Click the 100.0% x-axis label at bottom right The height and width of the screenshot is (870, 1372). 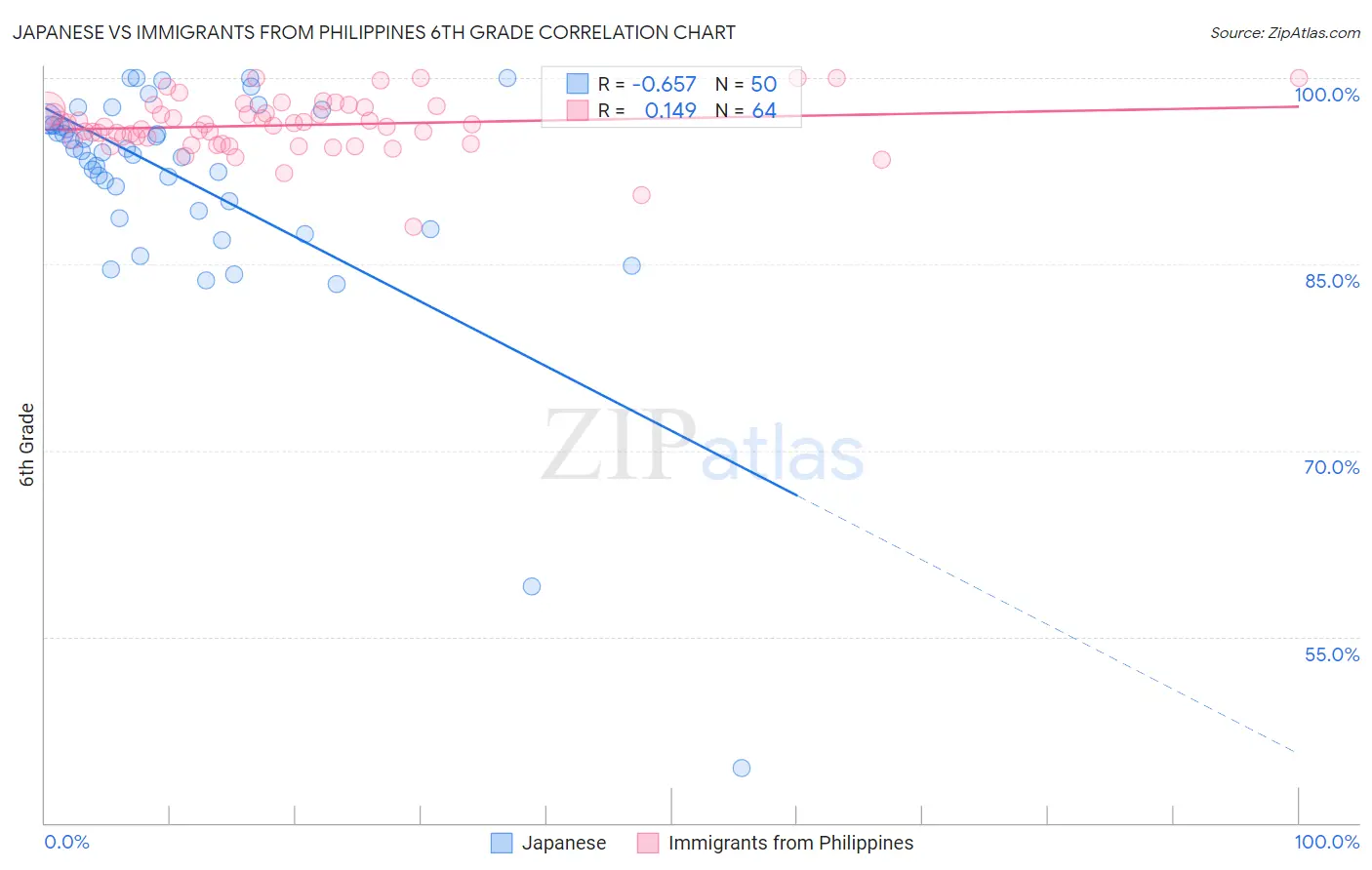tap(1327, 842)
